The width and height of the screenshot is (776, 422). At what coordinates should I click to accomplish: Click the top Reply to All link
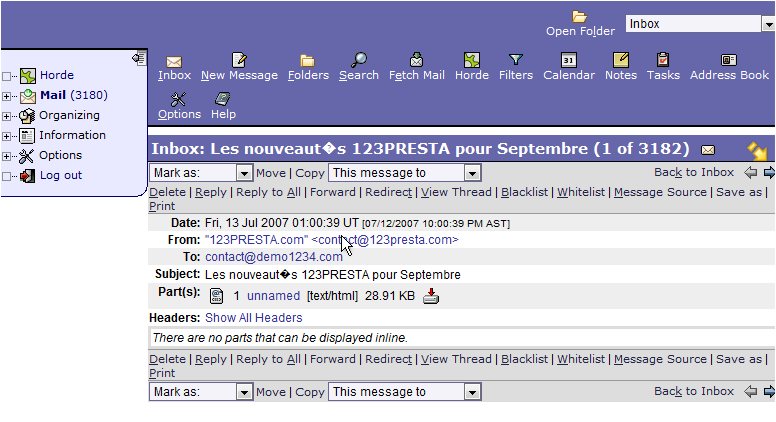point(268,192)
